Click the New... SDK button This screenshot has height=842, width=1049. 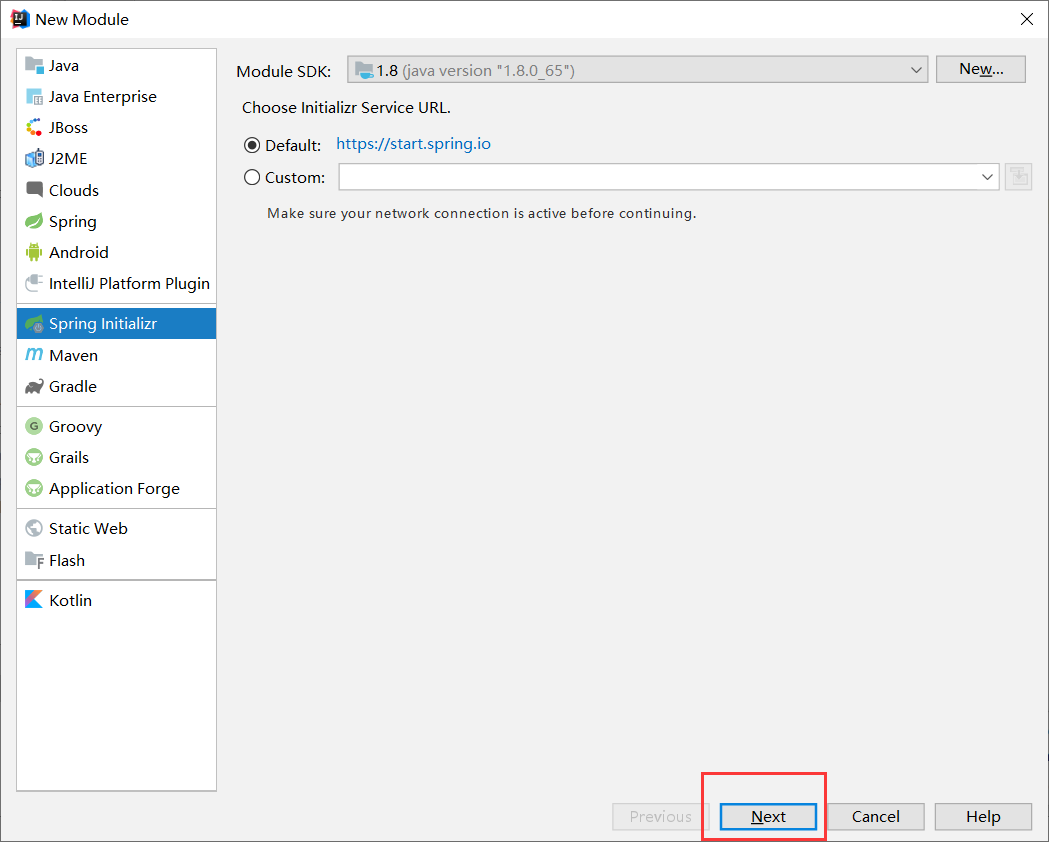tap(981, 69)
